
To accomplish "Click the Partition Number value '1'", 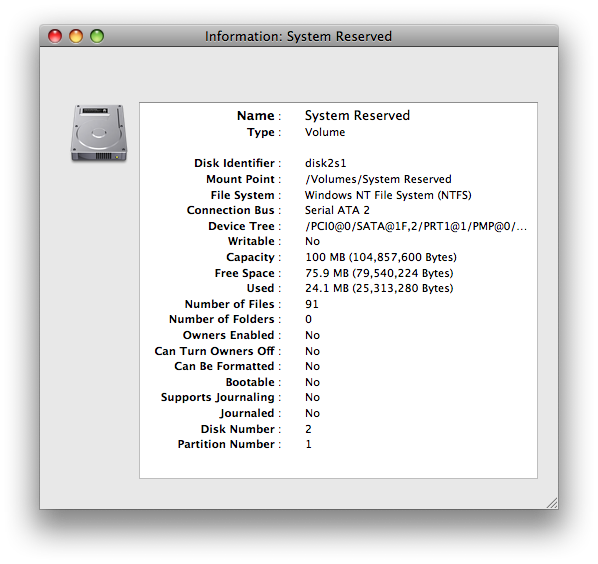I will pos(309,445).
